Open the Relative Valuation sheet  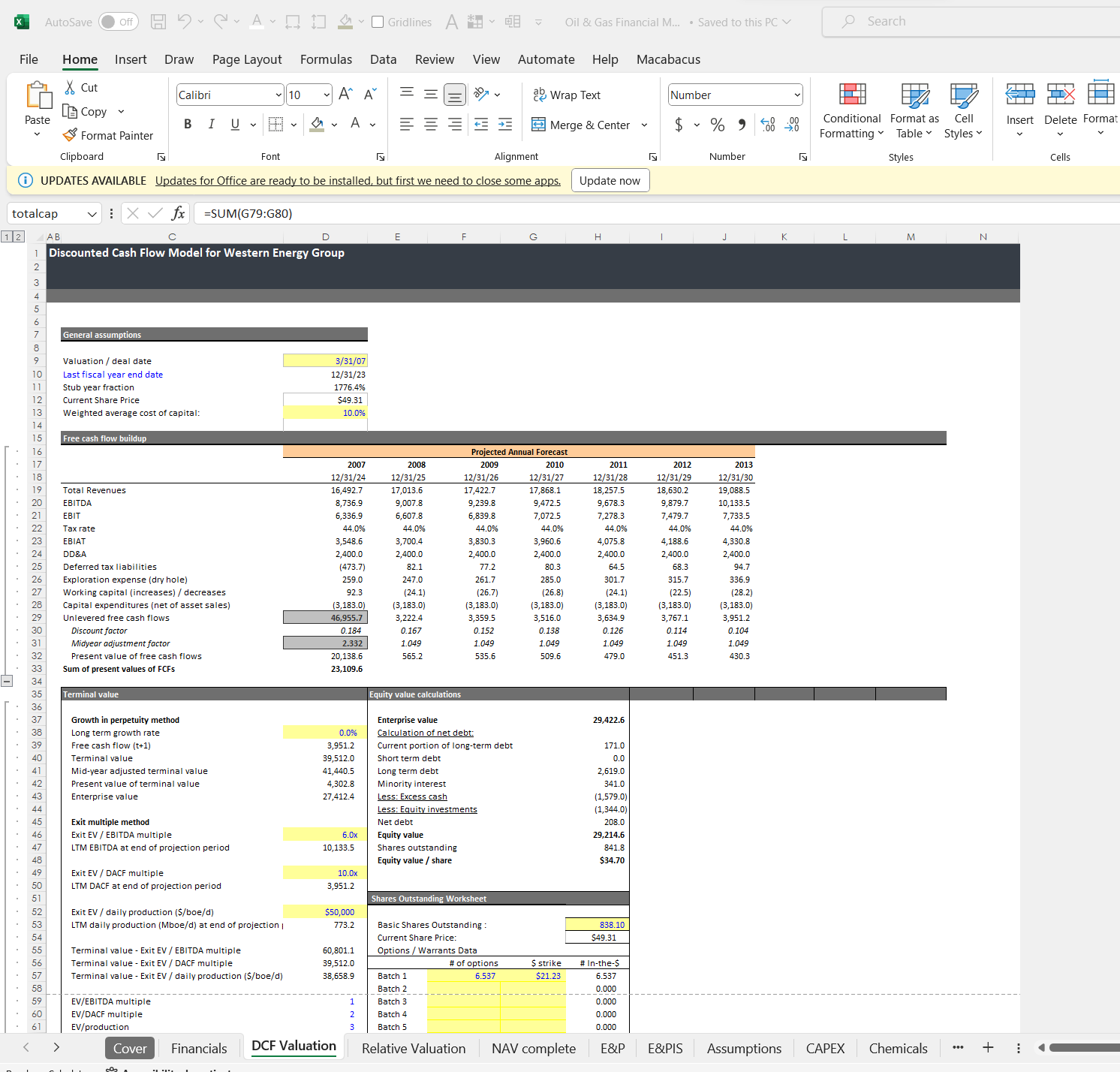click(413, 1048)
